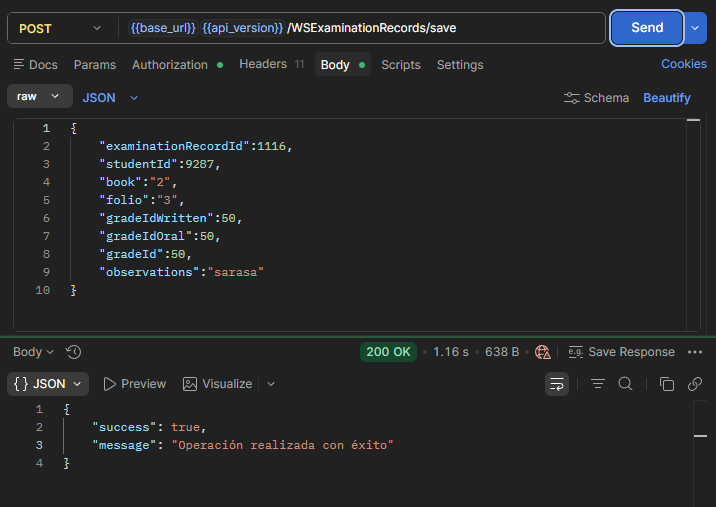This screenshot has height=507, width=716.
Task: Expand the POST method dropdown
Action: (x=59, y=28)
